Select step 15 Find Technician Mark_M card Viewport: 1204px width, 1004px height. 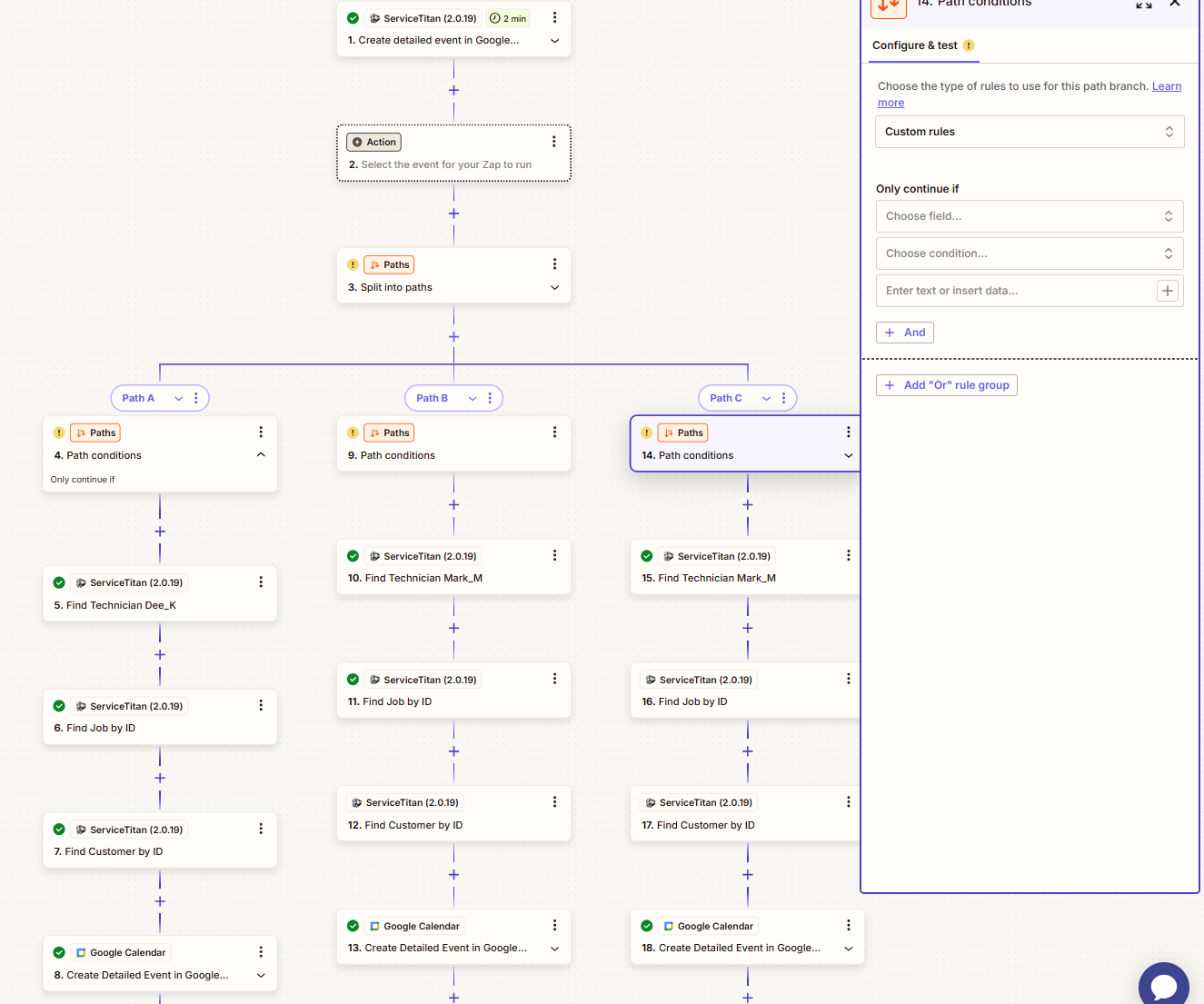coord(745,567)
